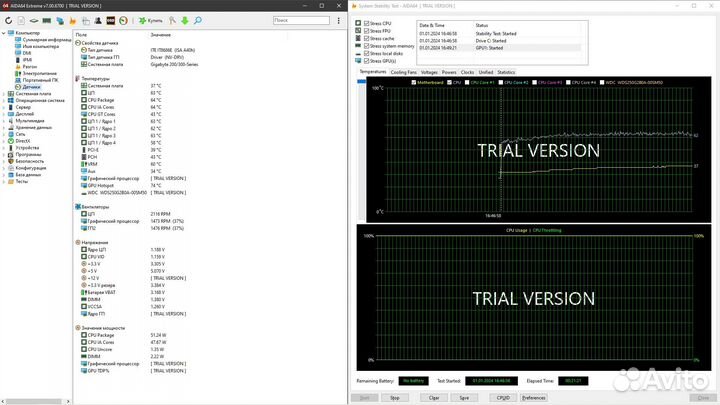Image resolution: width=720 pixels, height=405 pixels.
Task: Switch to the Unified tab
Action: (x=486, y=73)
